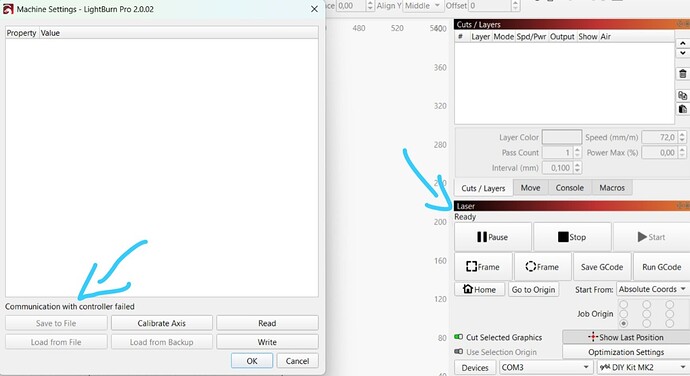The width and height of the screenshot is (690, 376).
Task: Click the copy layer settings icon
Action: coord(683,95)
